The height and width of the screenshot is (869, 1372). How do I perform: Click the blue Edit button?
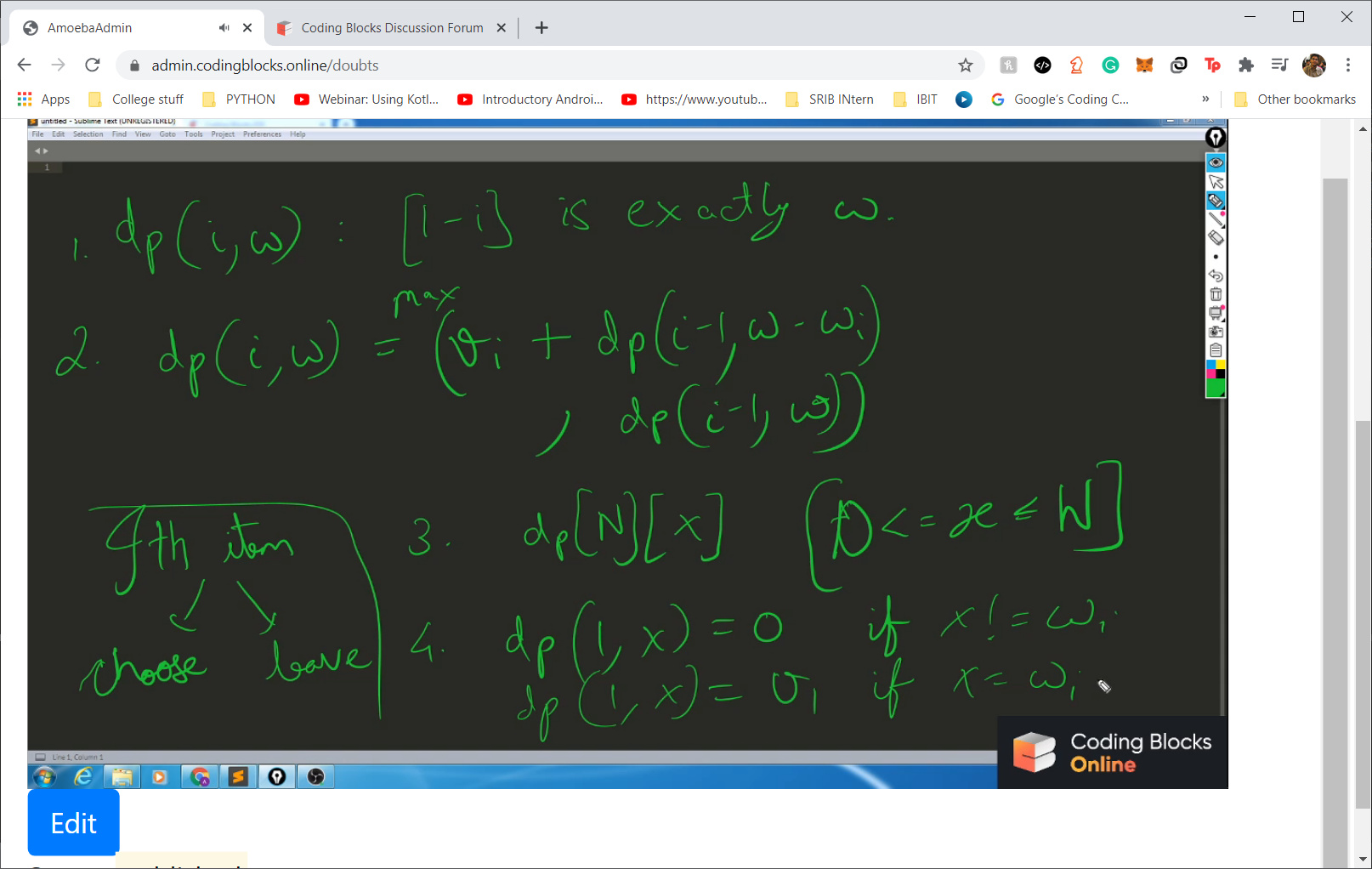pos(74,822)
